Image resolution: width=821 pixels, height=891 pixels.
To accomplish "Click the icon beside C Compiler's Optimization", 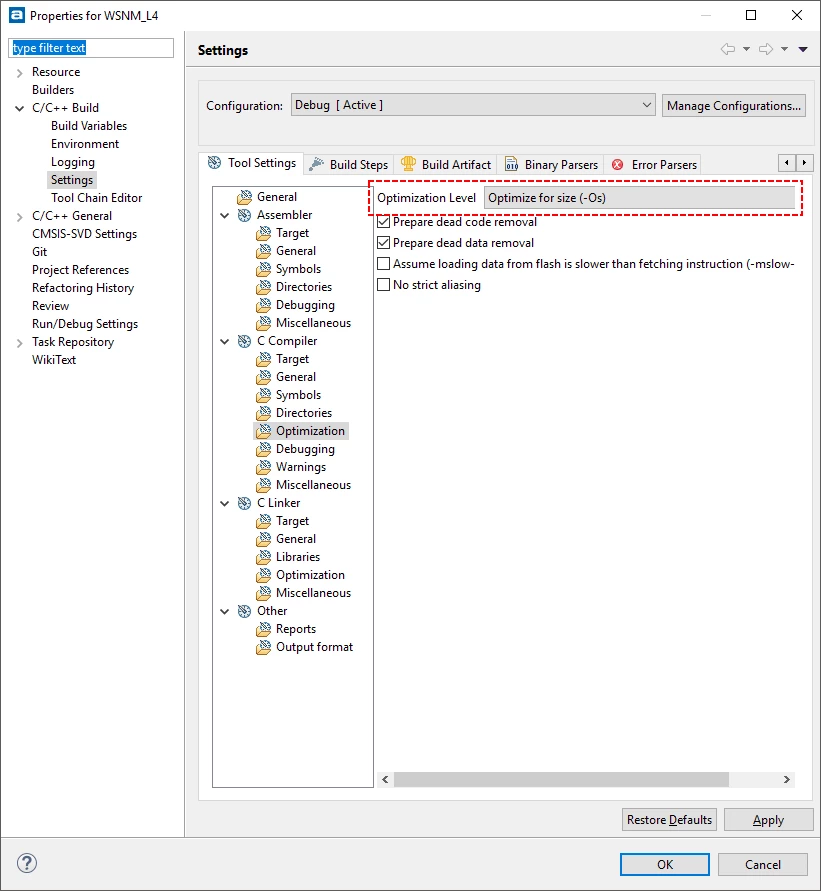I will 264,431.
